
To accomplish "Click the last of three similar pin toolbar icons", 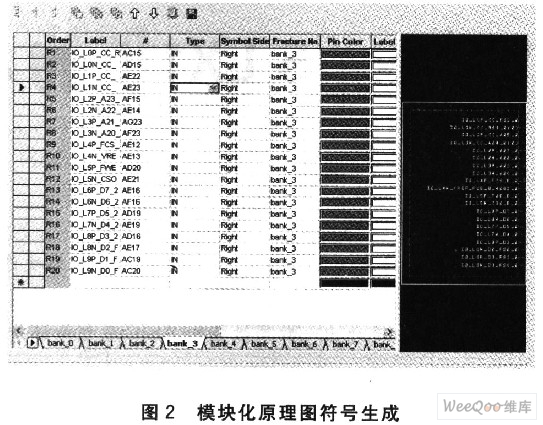I will coord(116,14).
